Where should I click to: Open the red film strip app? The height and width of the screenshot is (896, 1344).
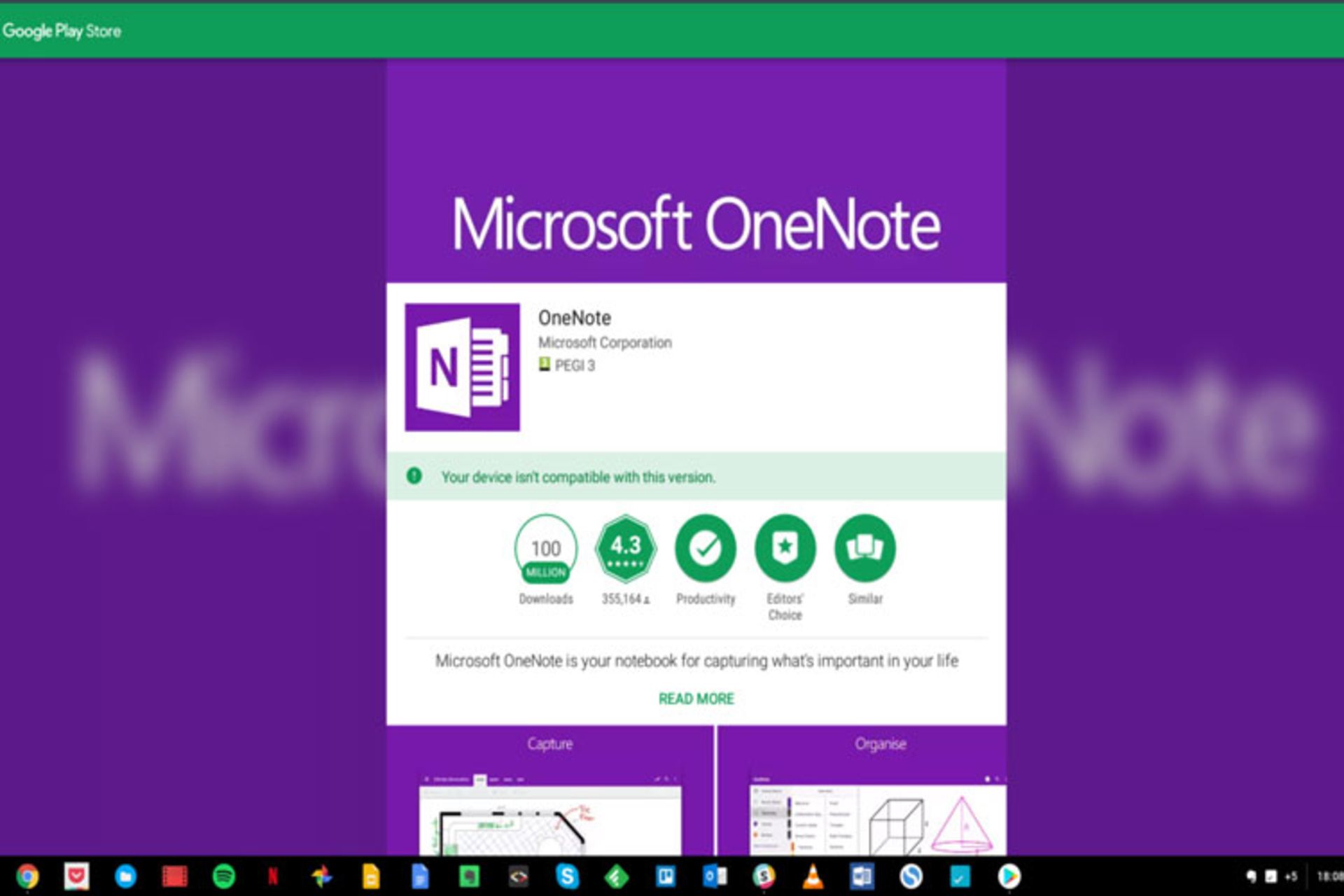tap(174, 876)
